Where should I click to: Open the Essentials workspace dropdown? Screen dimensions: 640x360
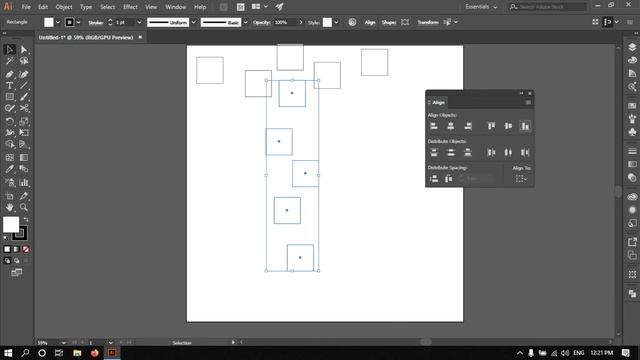tap(481, 7)
